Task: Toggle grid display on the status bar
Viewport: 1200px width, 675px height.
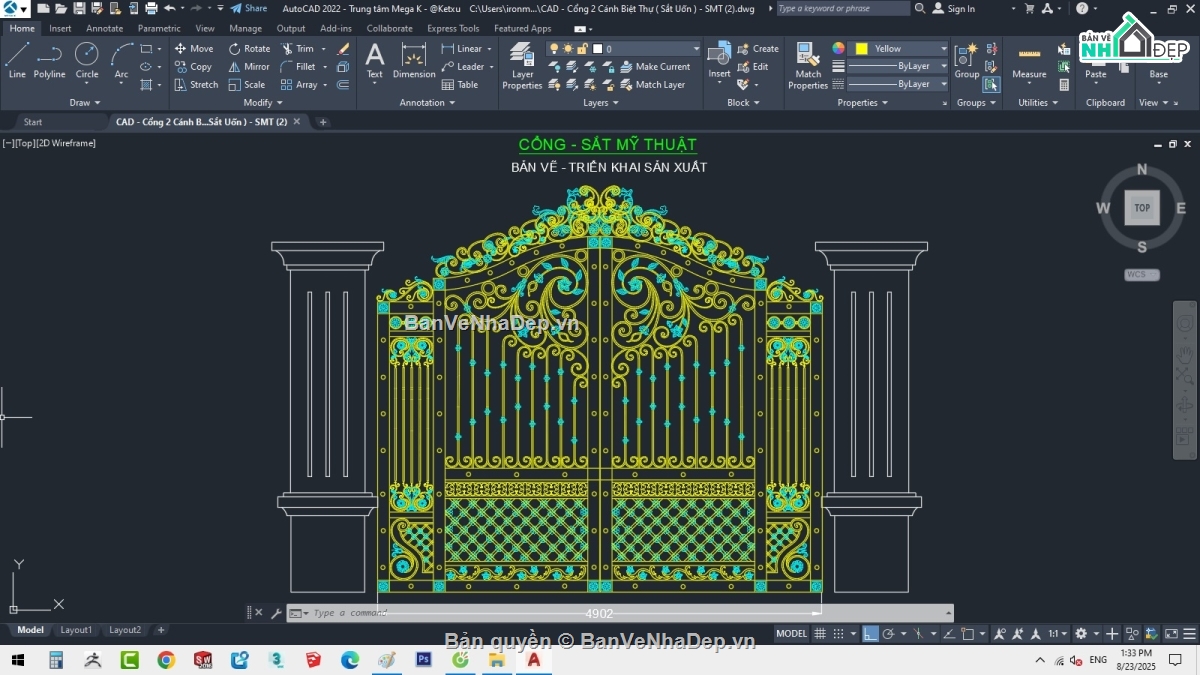Action: [820, 633]
